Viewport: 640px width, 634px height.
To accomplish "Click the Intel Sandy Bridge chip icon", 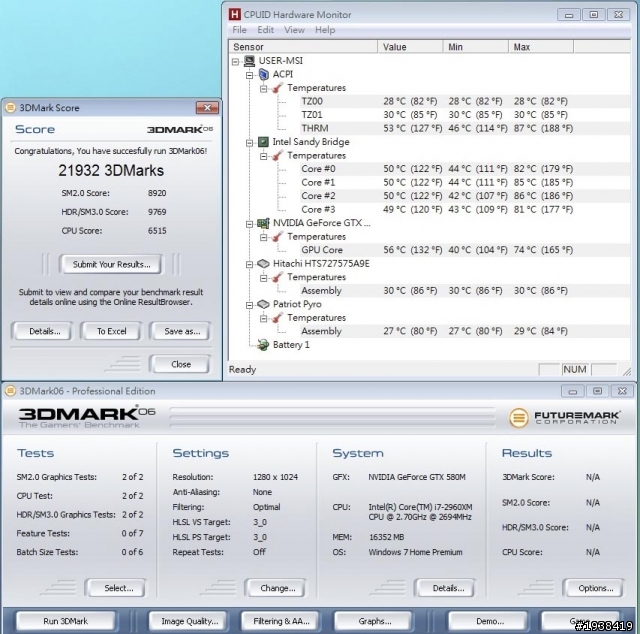I will (263, 142).
